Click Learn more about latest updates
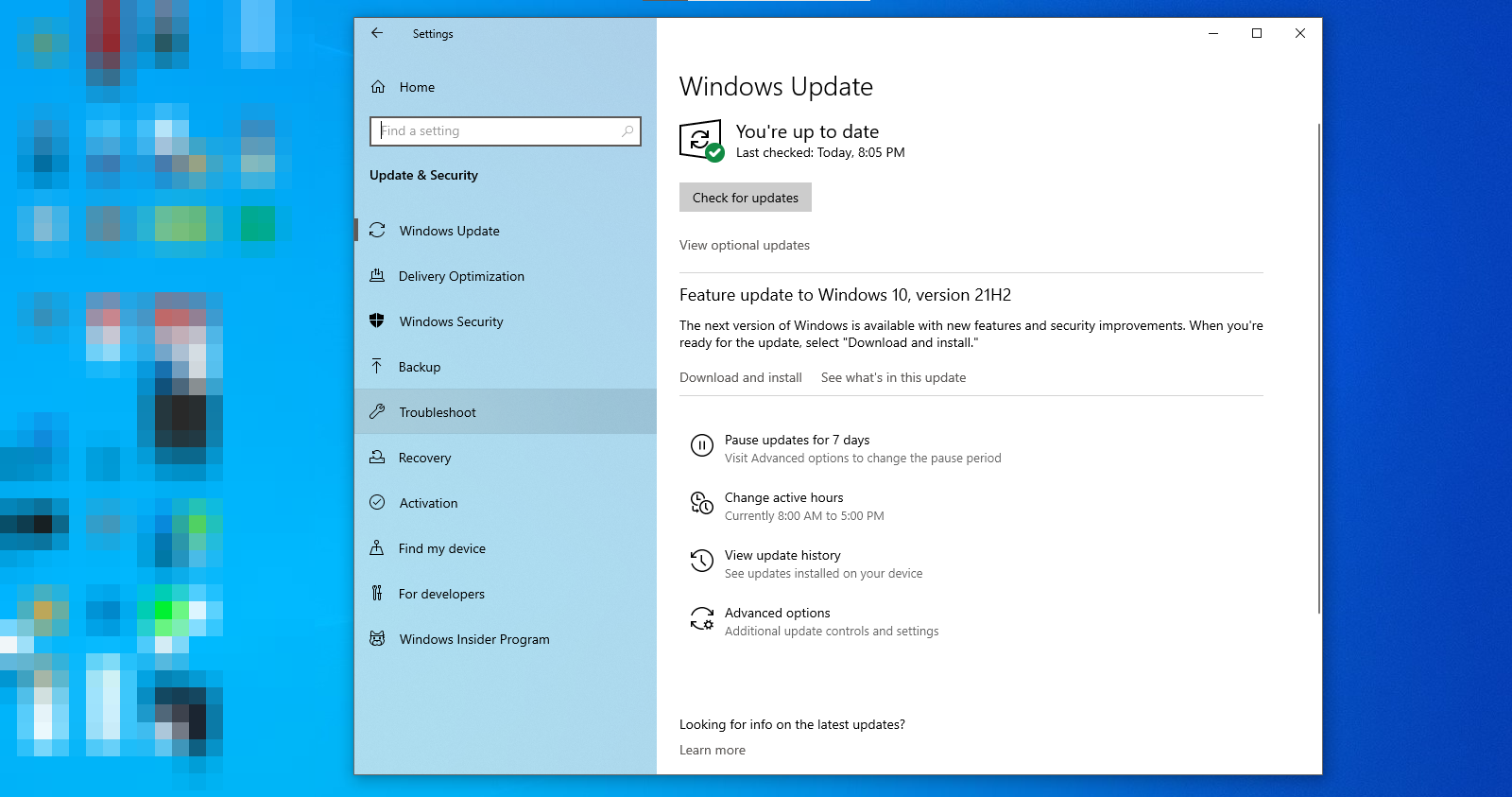Image resolution: width=1512 pixels, height=797 pixels. 713,750
